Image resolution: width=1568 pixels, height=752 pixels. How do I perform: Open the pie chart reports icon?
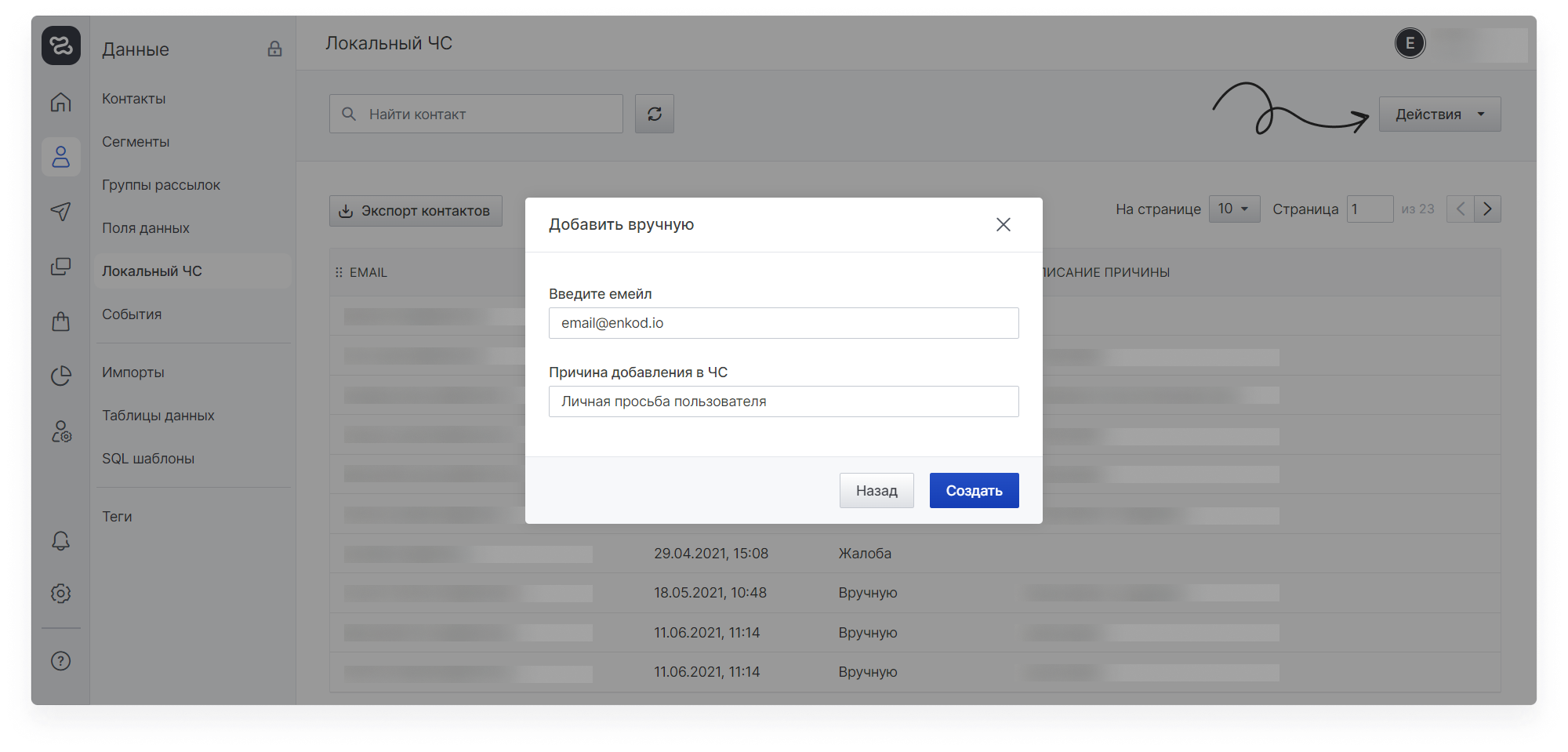[61, 376]
